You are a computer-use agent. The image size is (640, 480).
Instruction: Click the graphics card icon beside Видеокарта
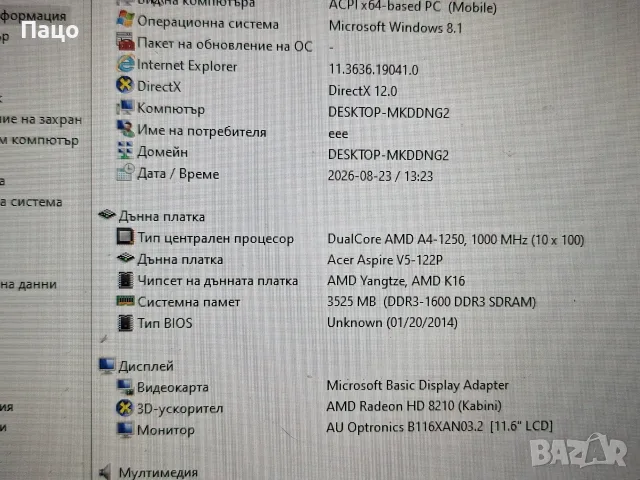[x=125, y=387]
